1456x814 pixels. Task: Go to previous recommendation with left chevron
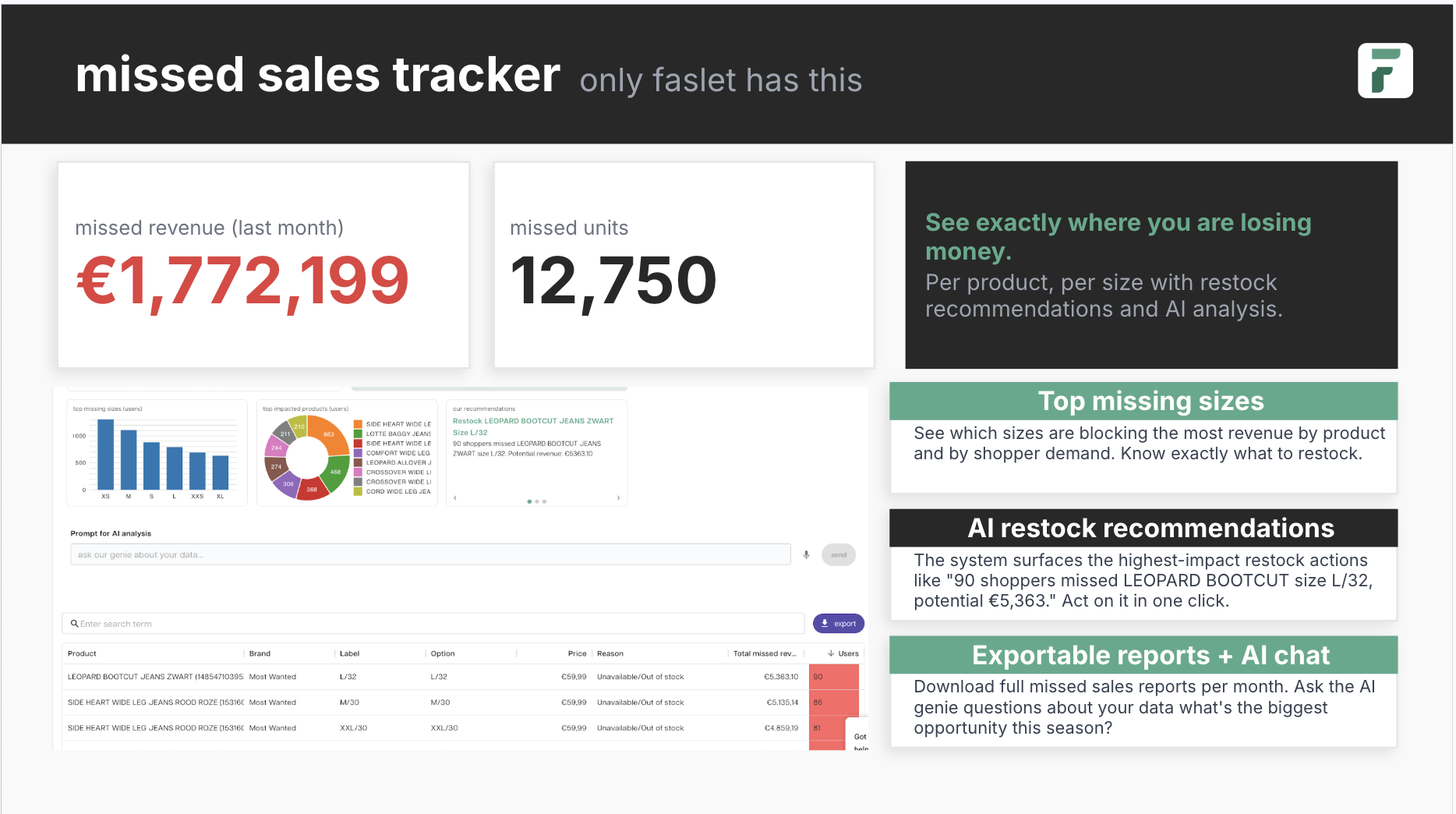455,497
